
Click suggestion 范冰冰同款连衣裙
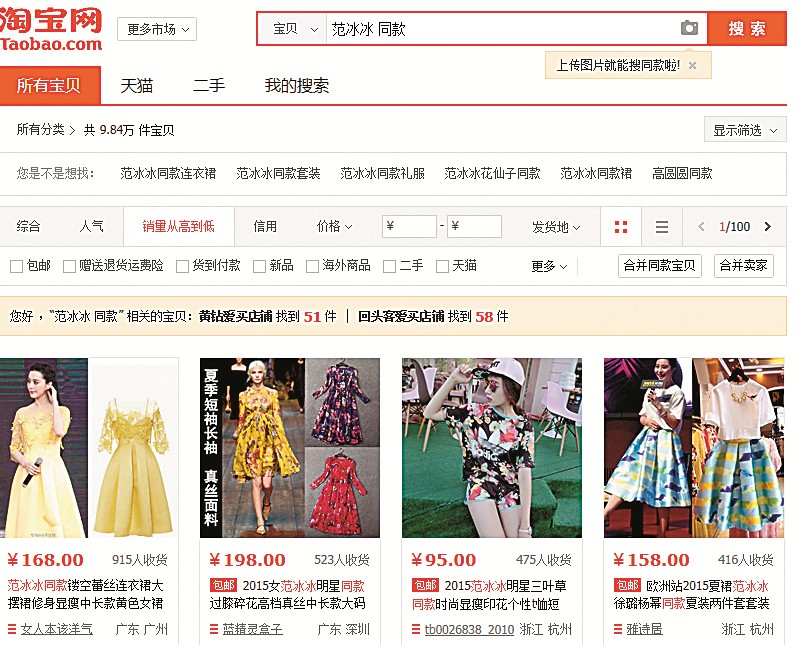(x=168, y=173)
